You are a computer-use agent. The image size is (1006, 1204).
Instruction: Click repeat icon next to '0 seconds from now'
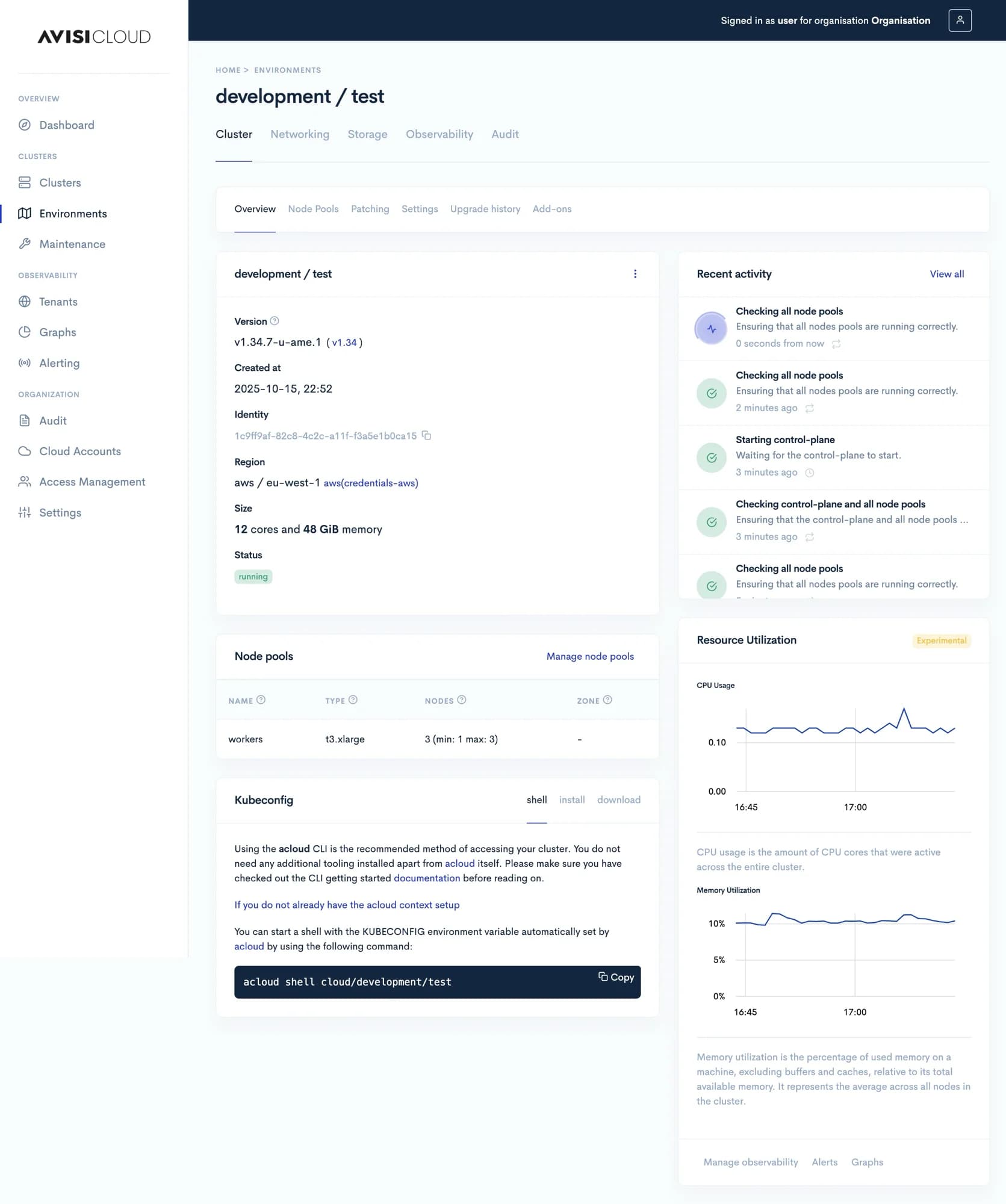click(x=836, y=344)
